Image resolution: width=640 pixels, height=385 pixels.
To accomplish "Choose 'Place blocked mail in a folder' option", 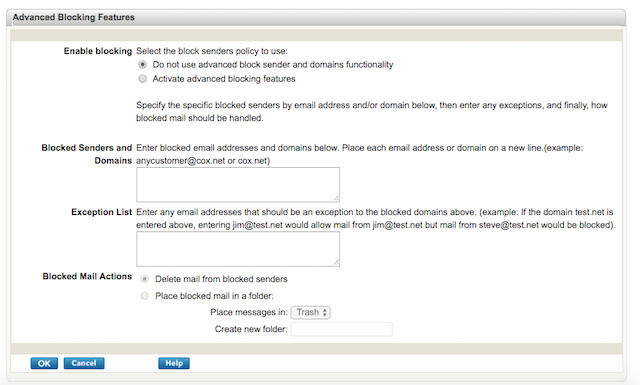I will tap(144, 296).
